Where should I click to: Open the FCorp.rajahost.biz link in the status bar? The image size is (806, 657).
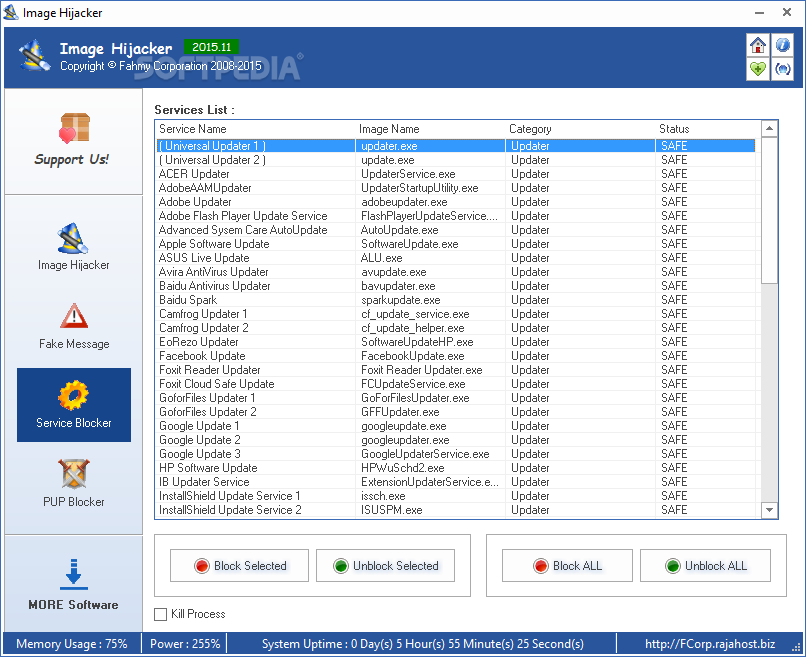710,644
